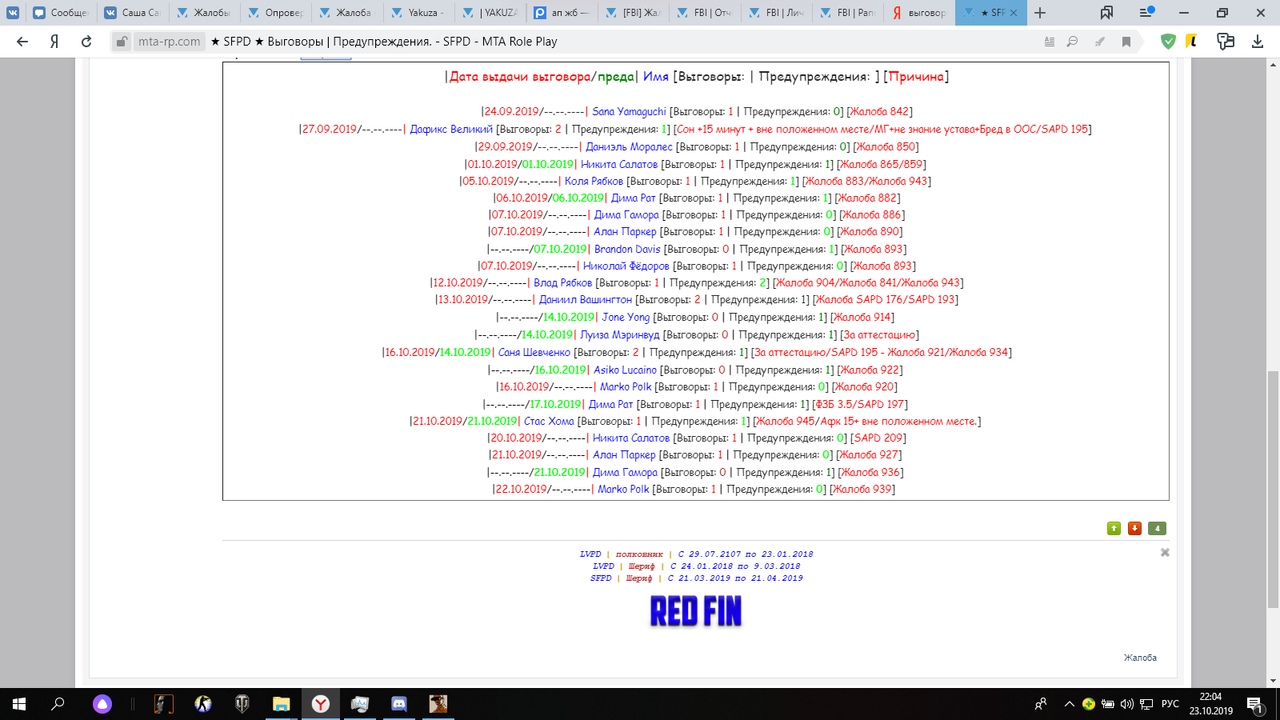Viewport: 1280px width, 720px height.
Task: Click the reason text [Жалоба 842]
Action: pos(879,112)
